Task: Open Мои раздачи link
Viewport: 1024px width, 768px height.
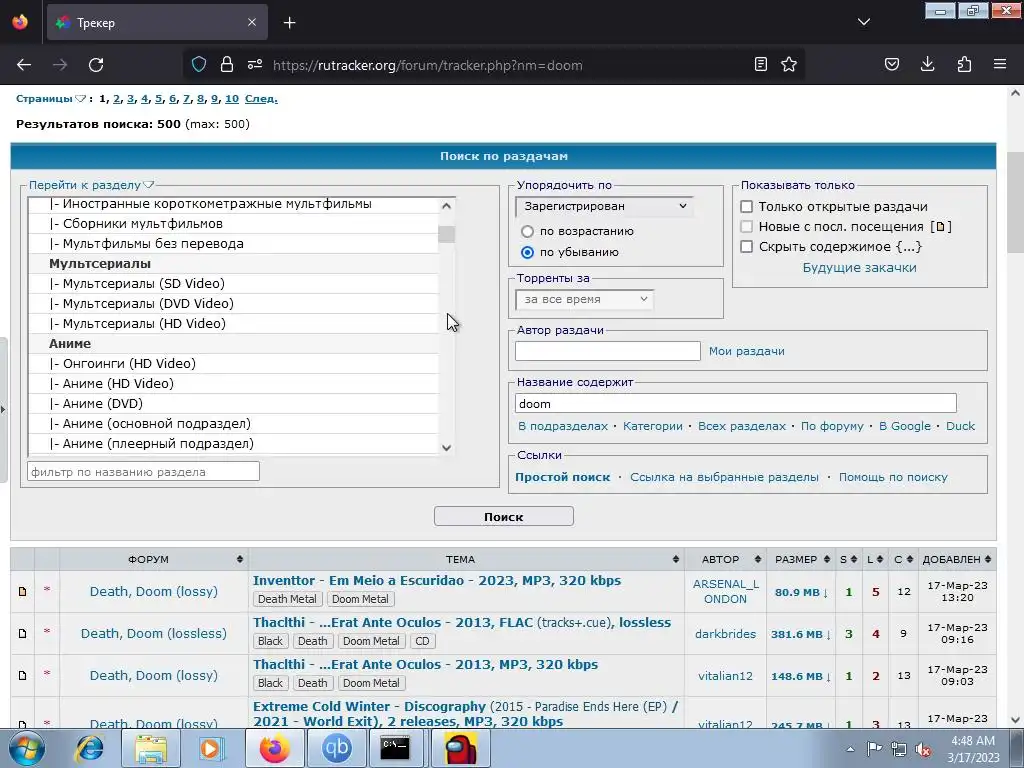Action: (746, 351)
